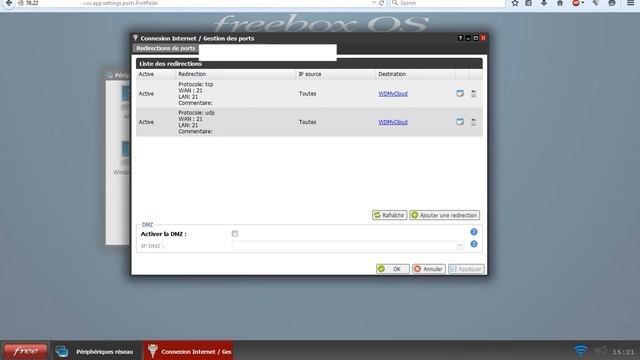Click the volume speaker icon in taskbar
The image size is (640, 360).
click(x=600, y=351)
